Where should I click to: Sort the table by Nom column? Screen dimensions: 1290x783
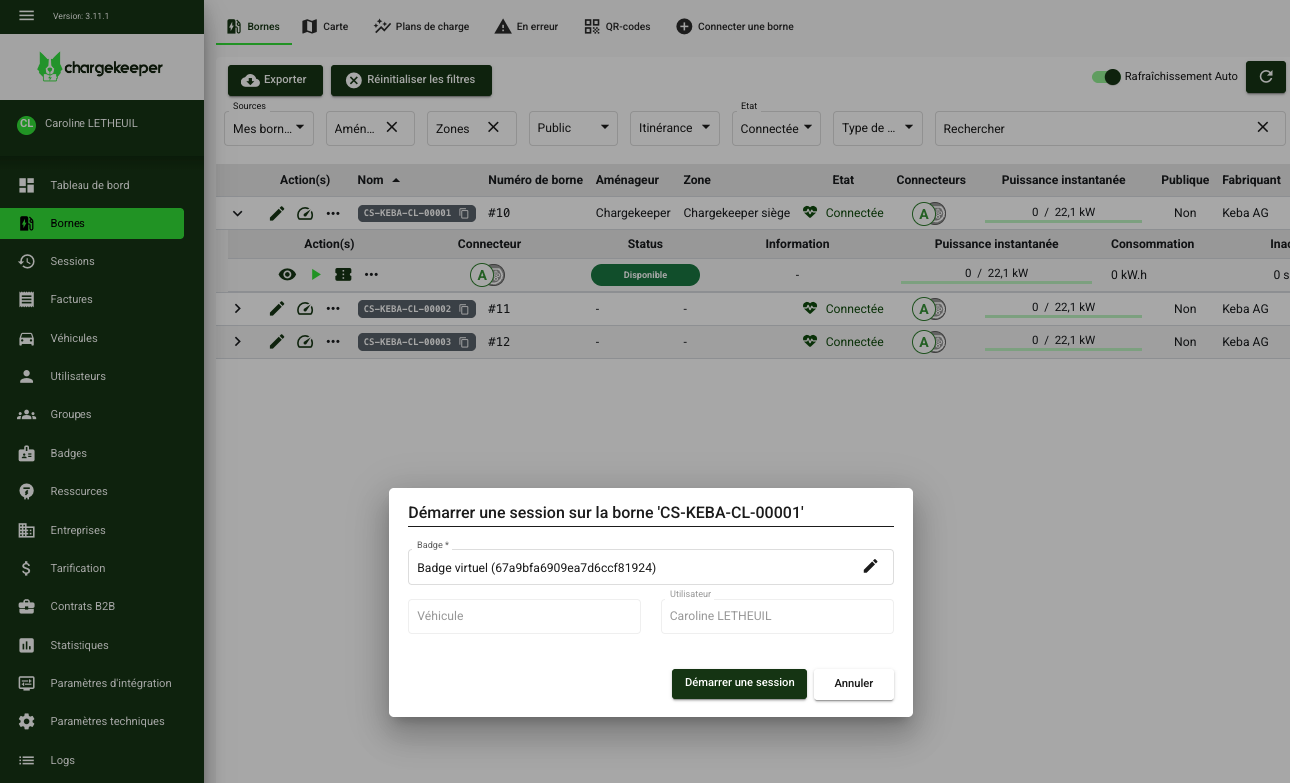click(371, 180)
